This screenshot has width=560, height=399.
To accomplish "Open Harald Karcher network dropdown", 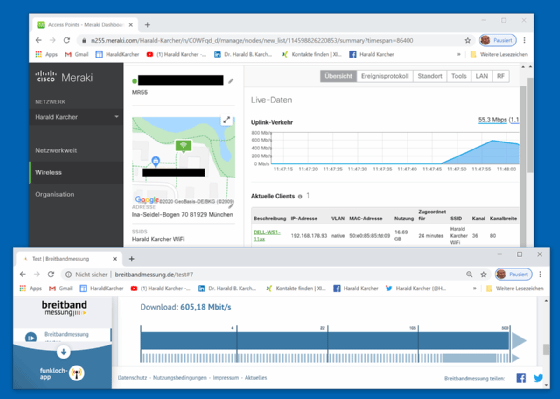I will [76, 117].
